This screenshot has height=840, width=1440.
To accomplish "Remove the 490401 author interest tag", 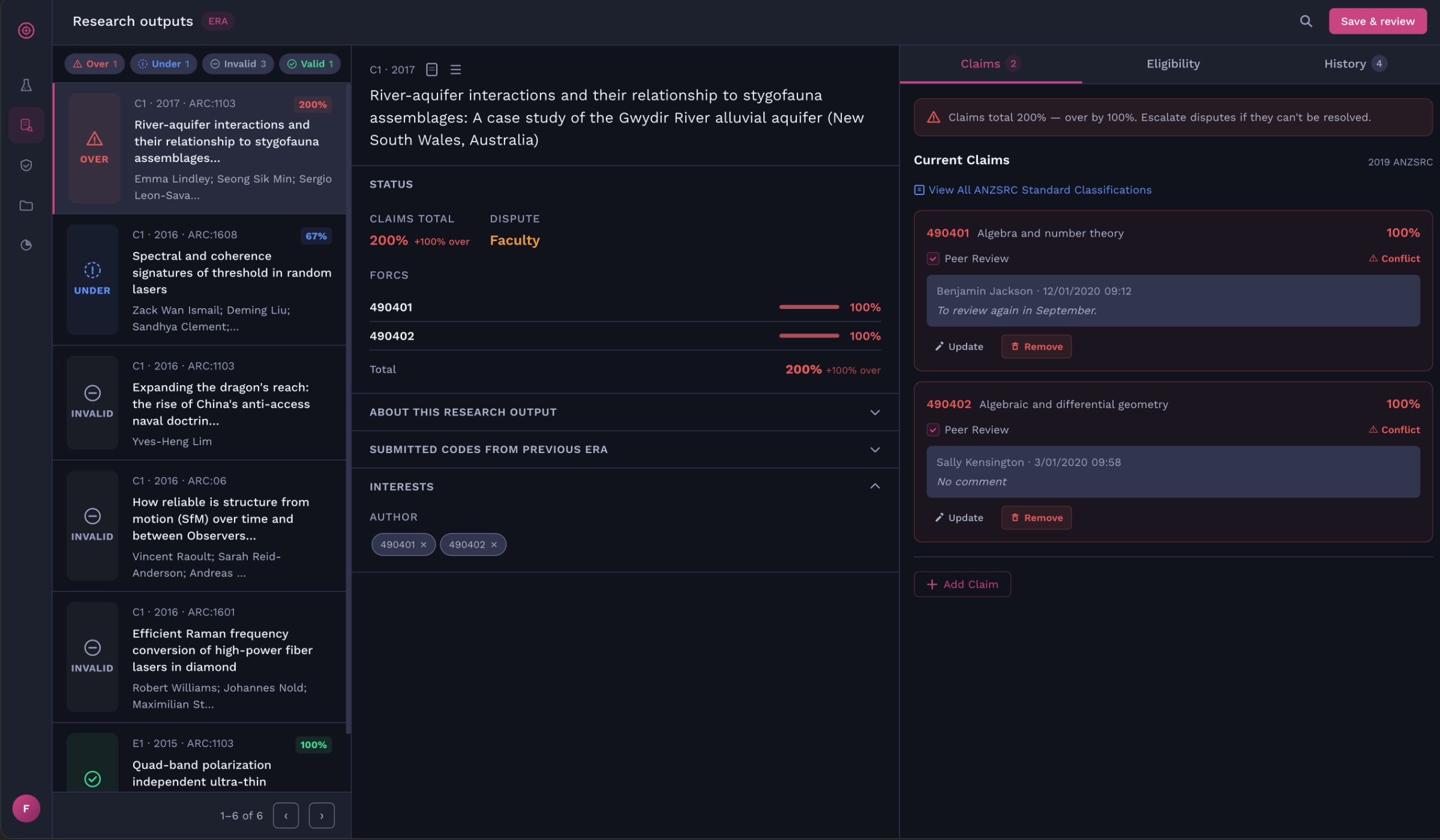I will [x=424, y=545].
